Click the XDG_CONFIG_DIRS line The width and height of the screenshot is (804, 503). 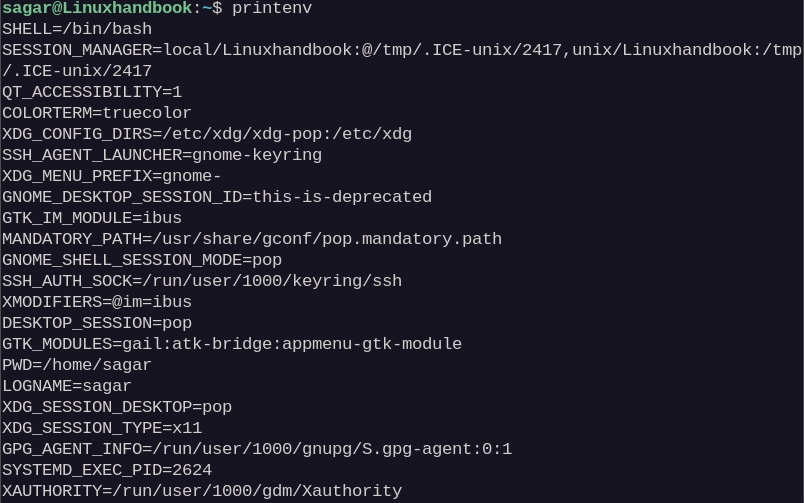point(207,134)
